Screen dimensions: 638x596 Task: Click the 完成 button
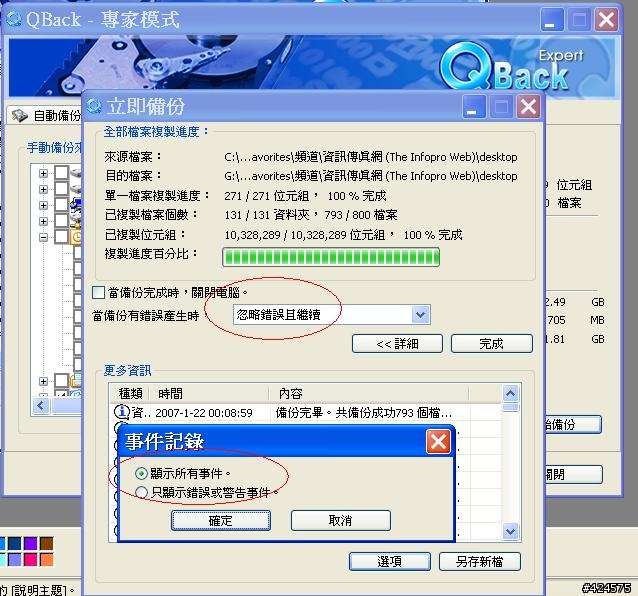(x=492, y=344)
